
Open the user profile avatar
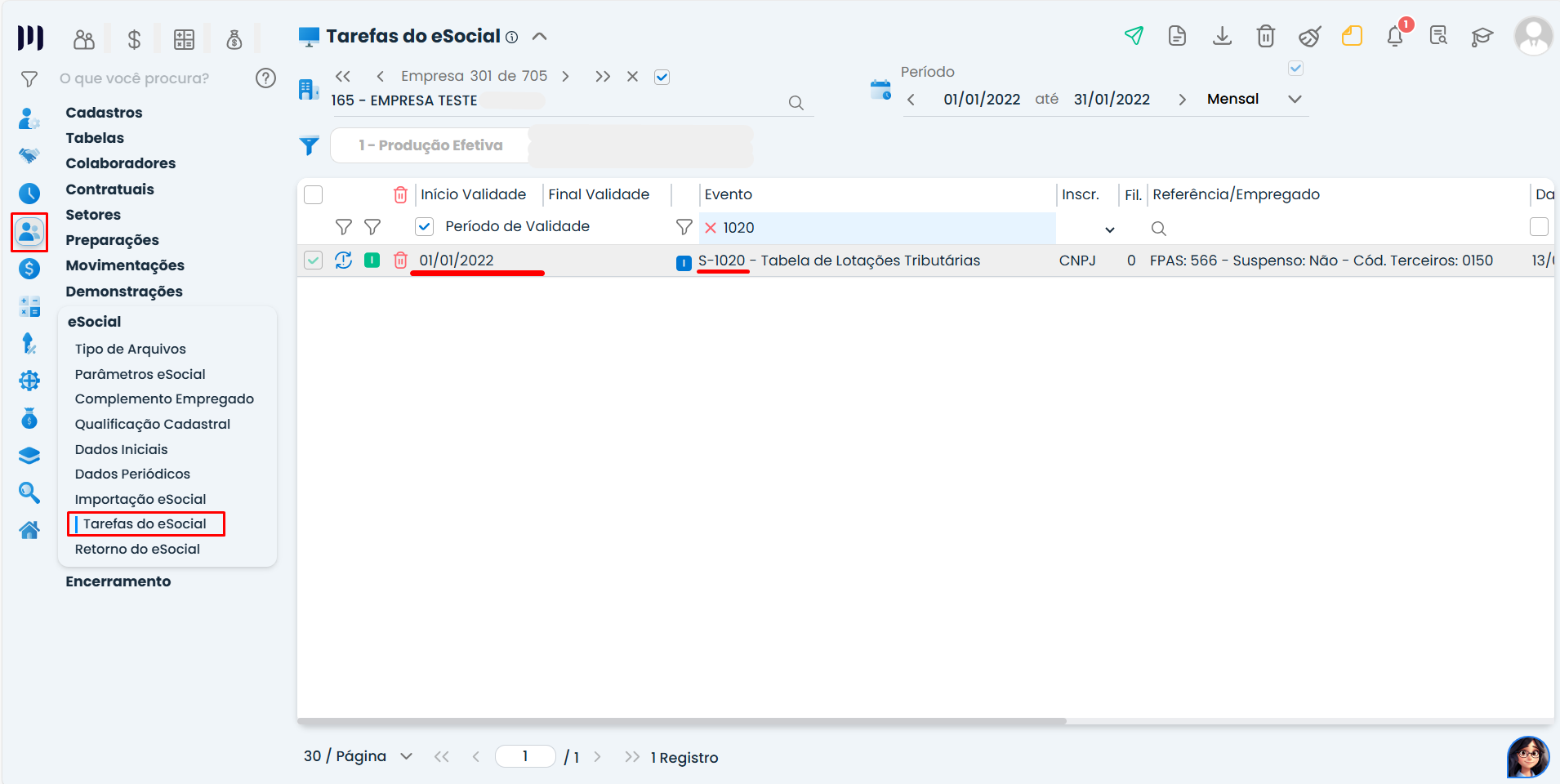tap(1533, 36)
